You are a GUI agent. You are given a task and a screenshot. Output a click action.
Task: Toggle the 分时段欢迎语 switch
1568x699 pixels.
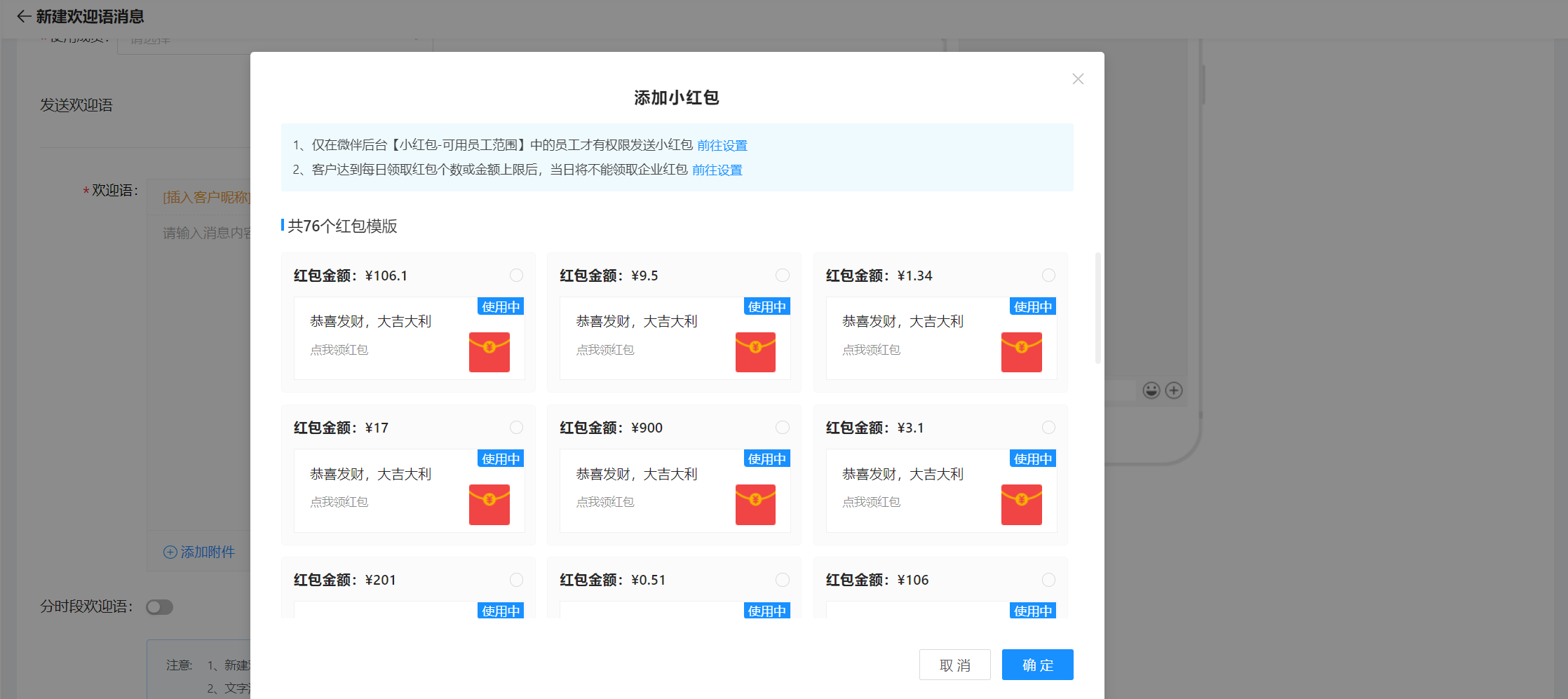pyautogui.click(x=159, y=607)
